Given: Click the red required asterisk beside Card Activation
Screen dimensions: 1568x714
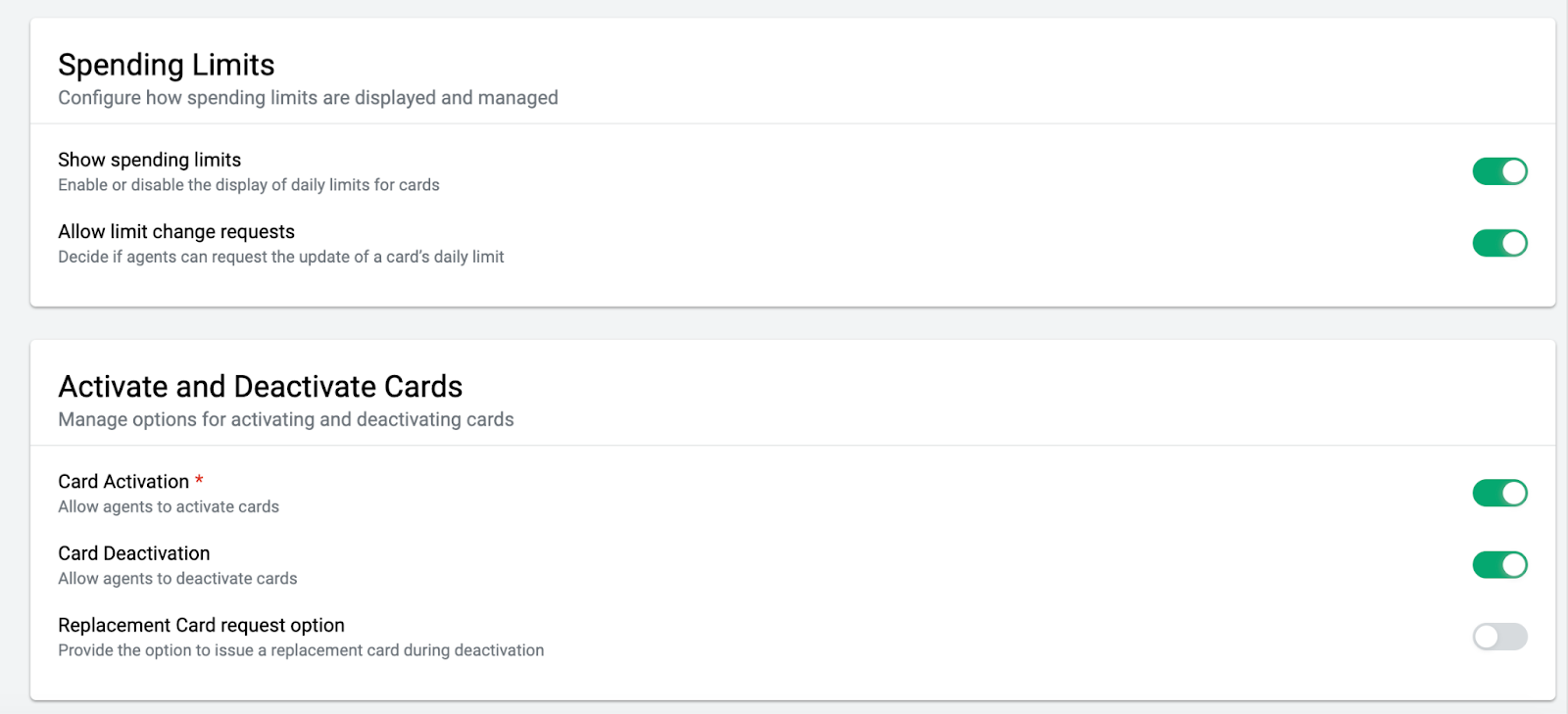Looking at the screenshot, I should [x=199, y=480].
